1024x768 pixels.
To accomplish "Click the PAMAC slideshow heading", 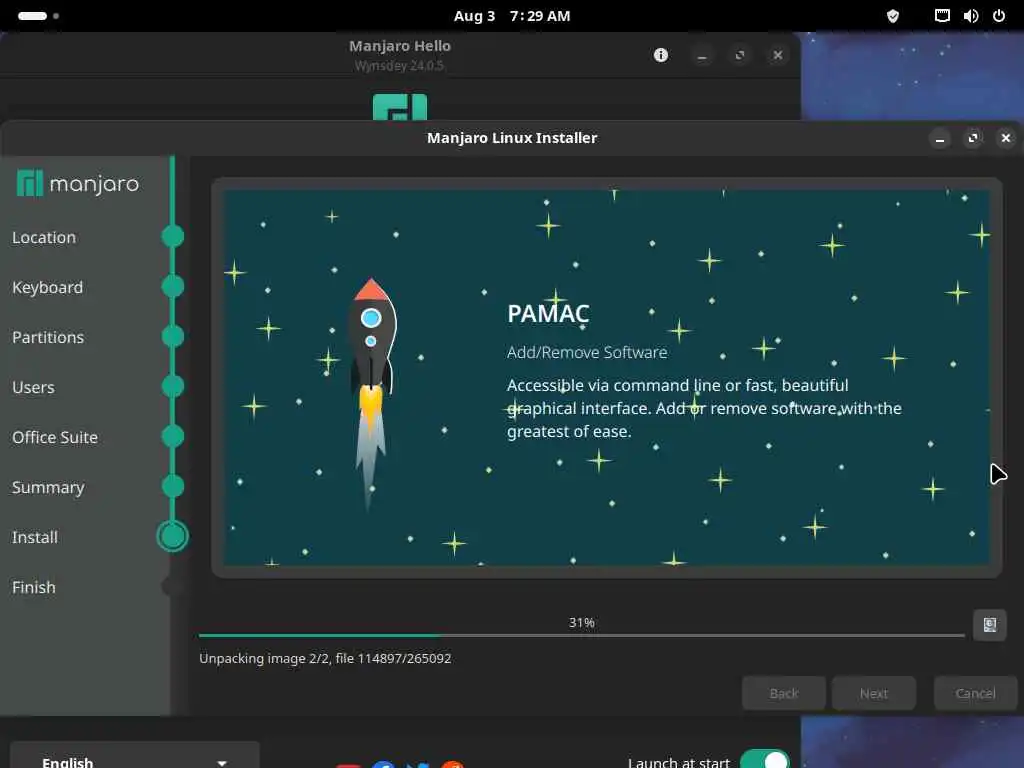I will tap(549, 314).
